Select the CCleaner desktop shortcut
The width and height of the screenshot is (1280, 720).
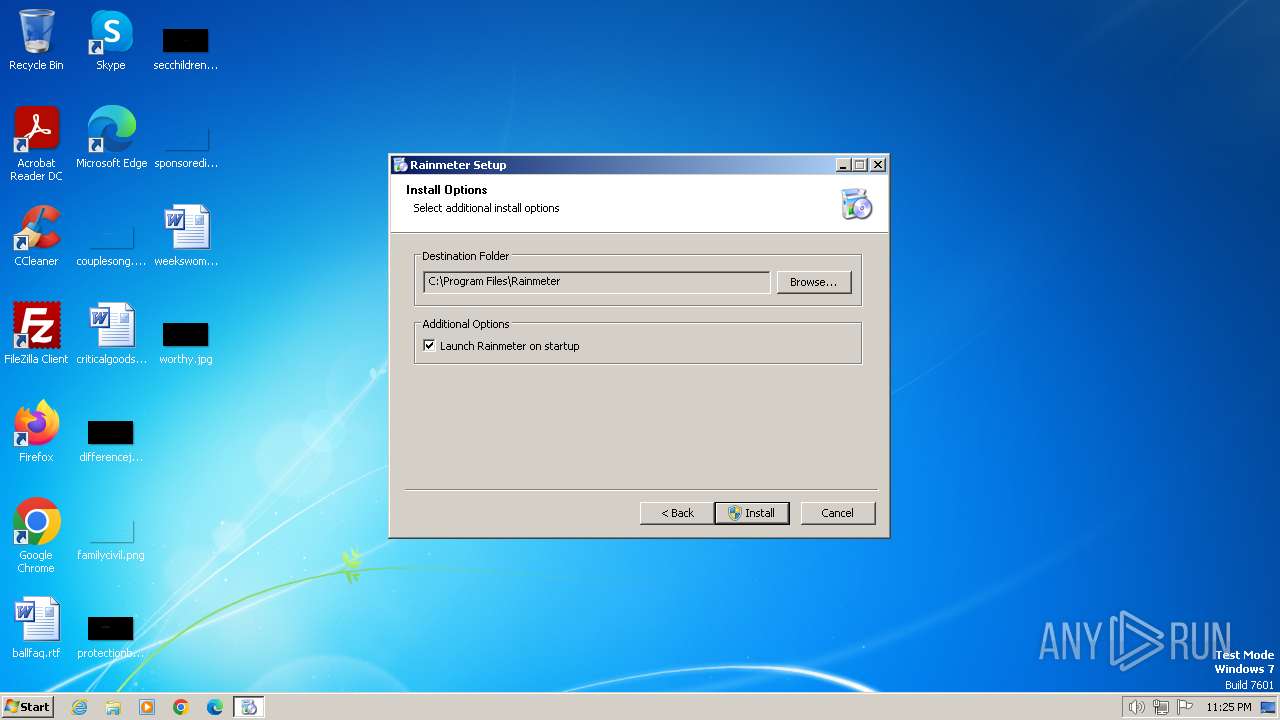tap(36, 236)
